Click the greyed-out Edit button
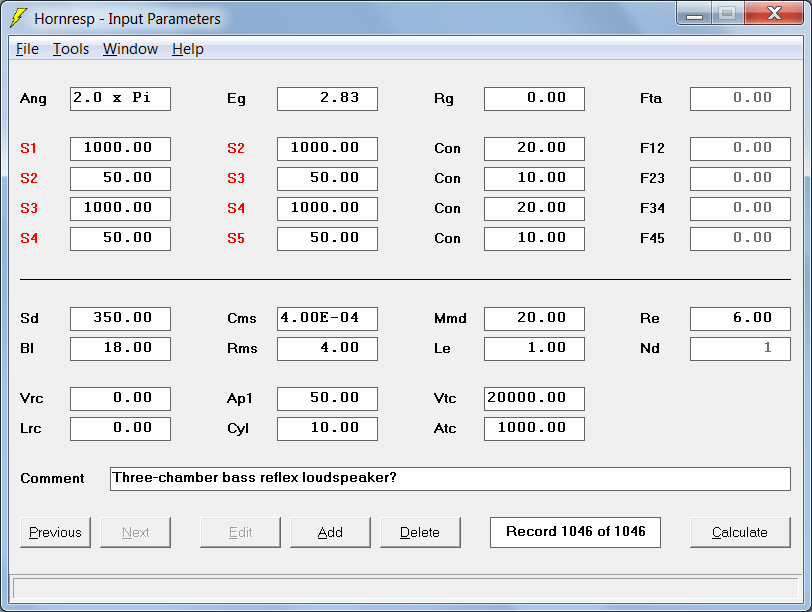The width and height of the screenshot is (812, 612). pyautogui.click(x=240, y=532)
